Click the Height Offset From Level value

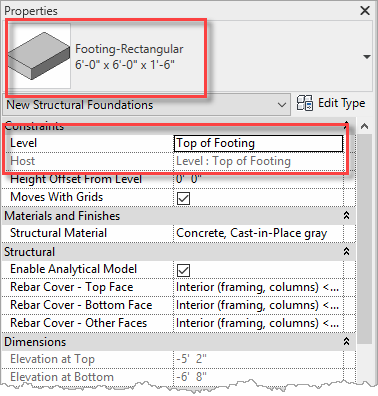click(x=258, y=179)
